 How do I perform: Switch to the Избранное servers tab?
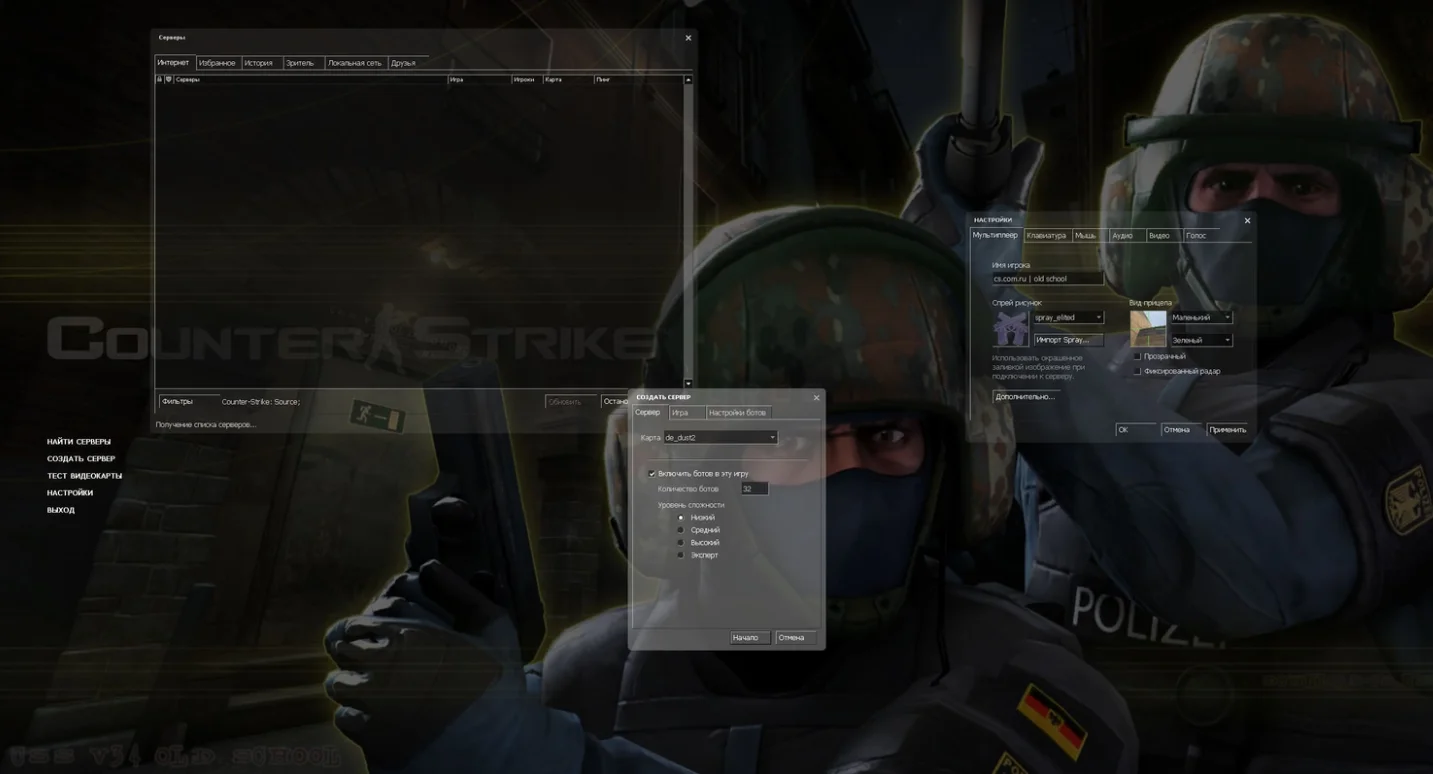[217, 63]
